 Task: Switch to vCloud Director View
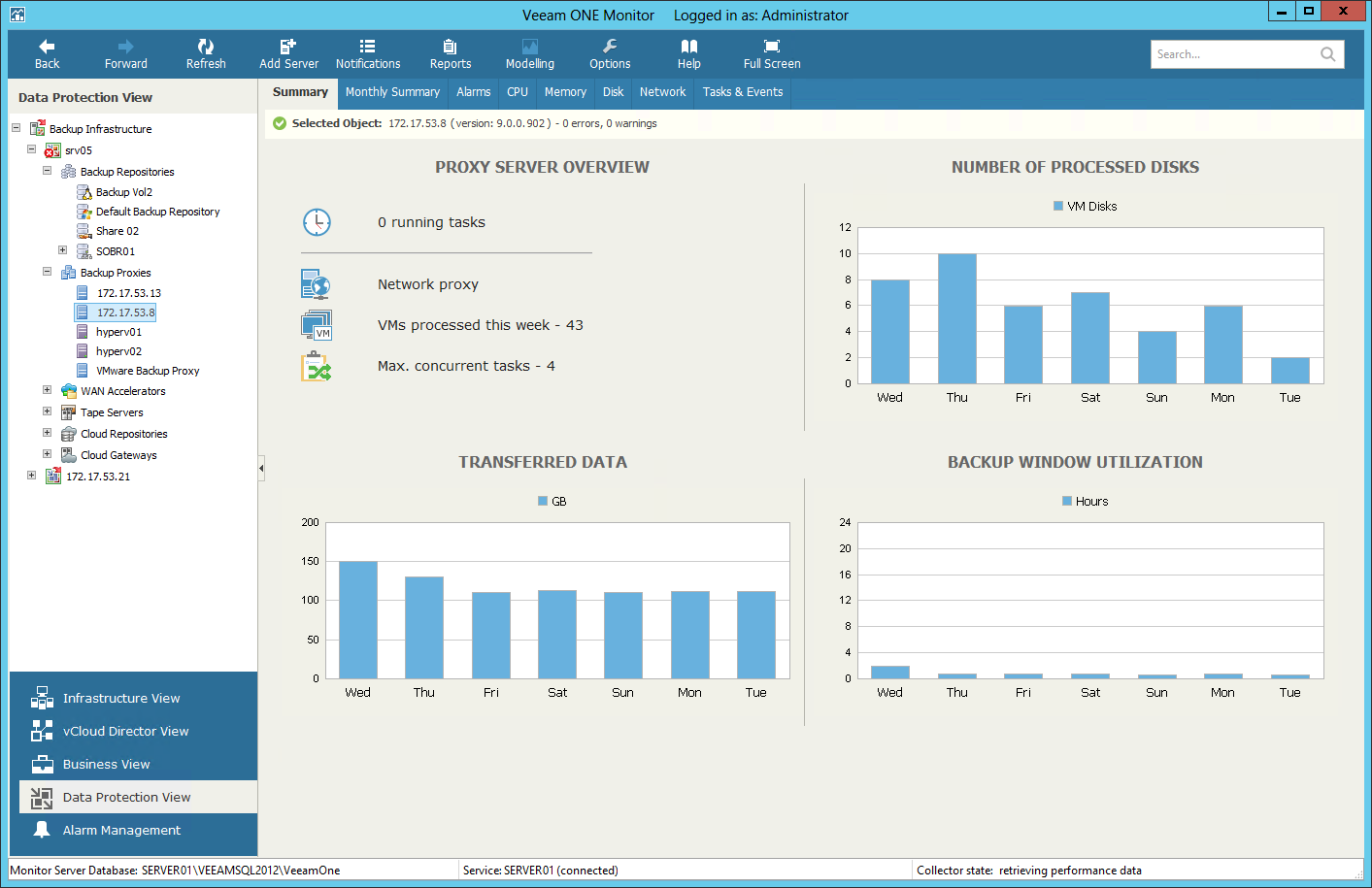(125, 731)
